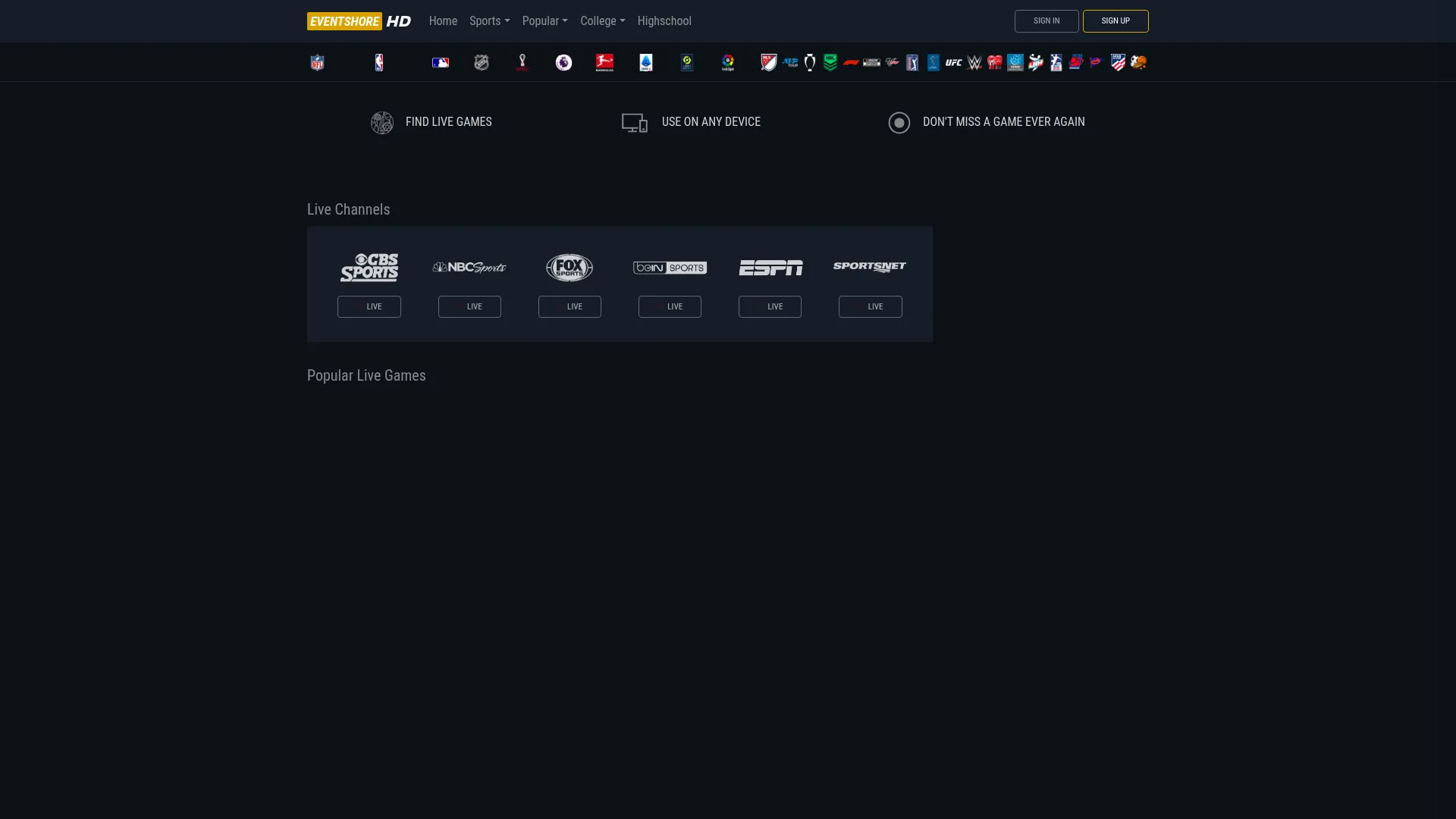Select the ESPN channel logo
Screen dimensions: 1456x819
[770, 268]
